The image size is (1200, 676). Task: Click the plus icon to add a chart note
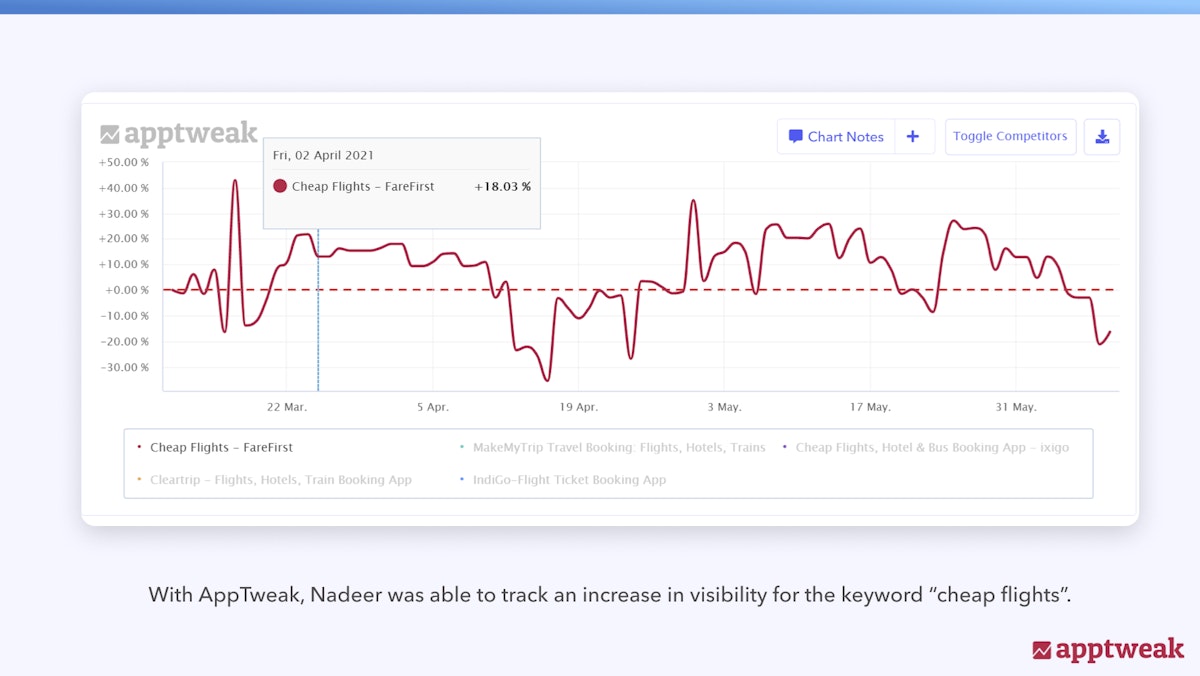(x=913, y=136)
